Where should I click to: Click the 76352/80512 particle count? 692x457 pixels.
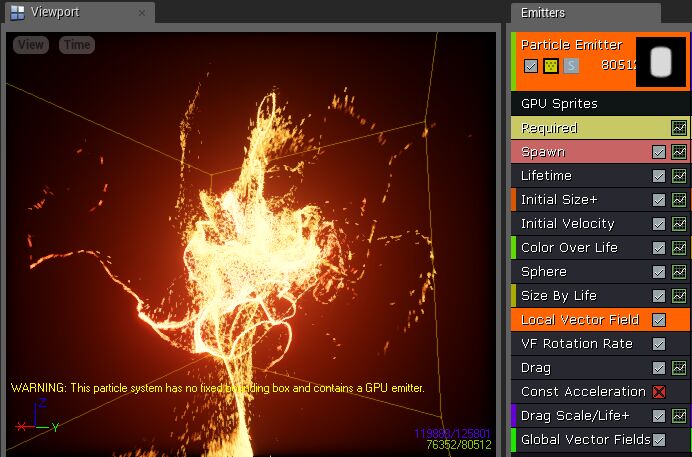pos(459,444)
